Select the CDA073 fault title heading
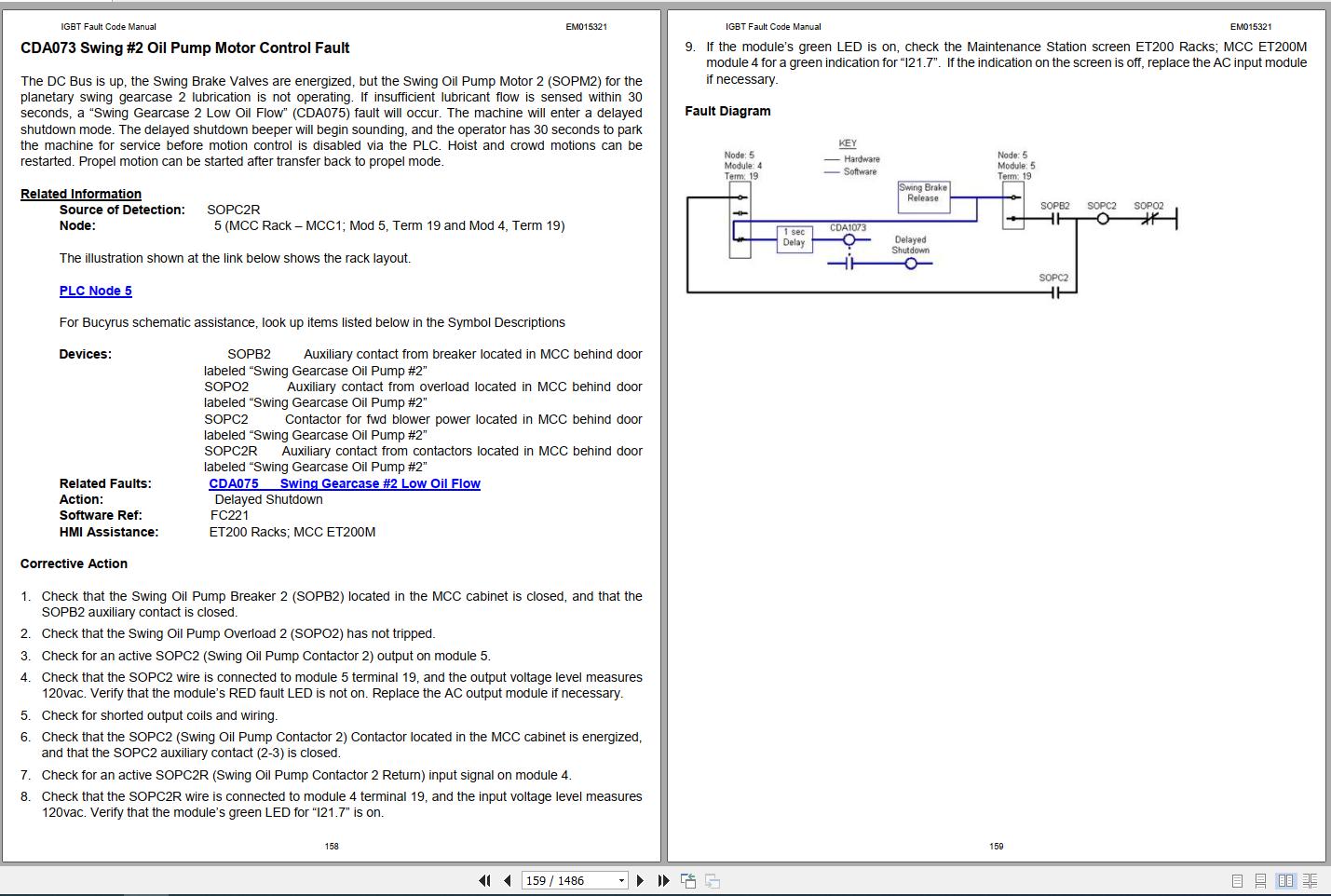Screen dimensions: 1331x896 pos(185,48)
